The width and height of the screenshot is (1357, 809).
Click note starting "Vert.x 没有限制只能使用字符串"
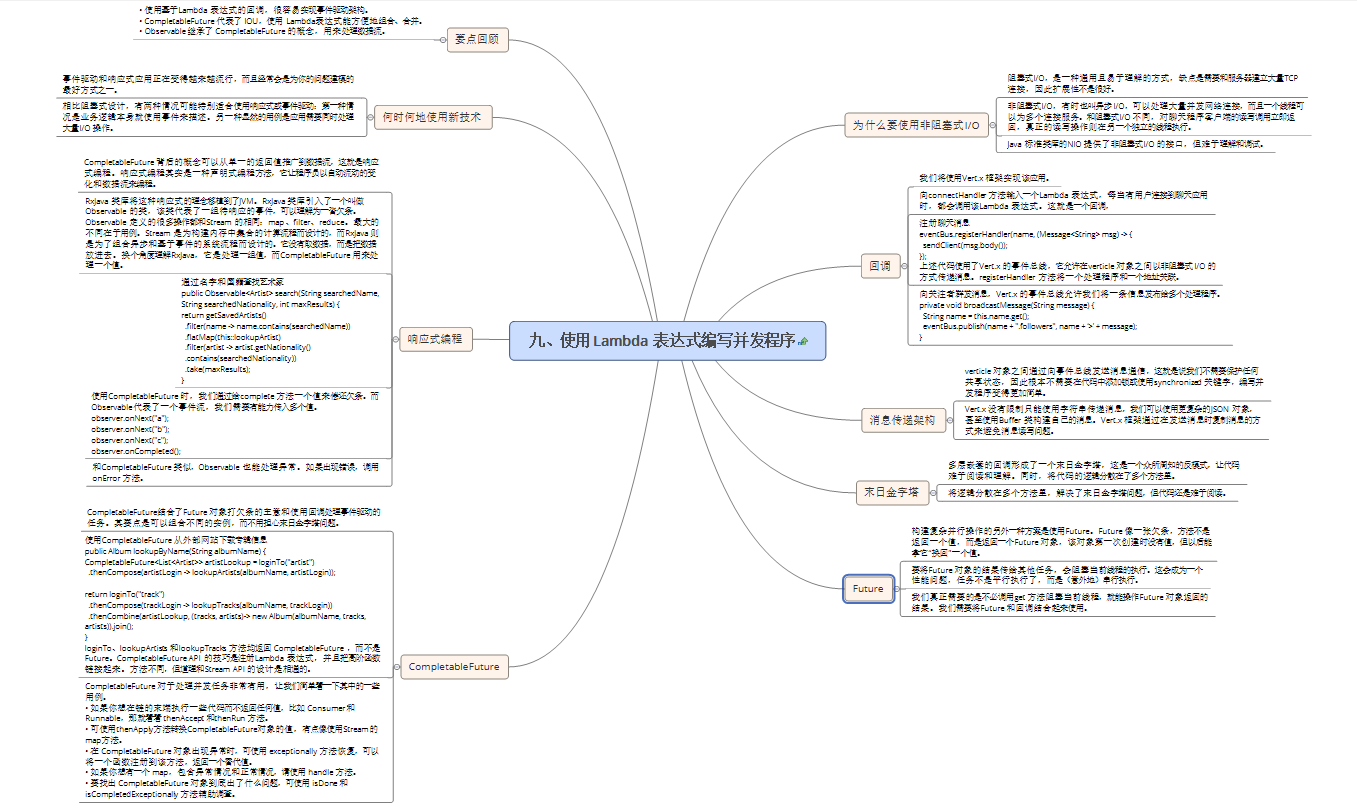[x=1109, y=420]
